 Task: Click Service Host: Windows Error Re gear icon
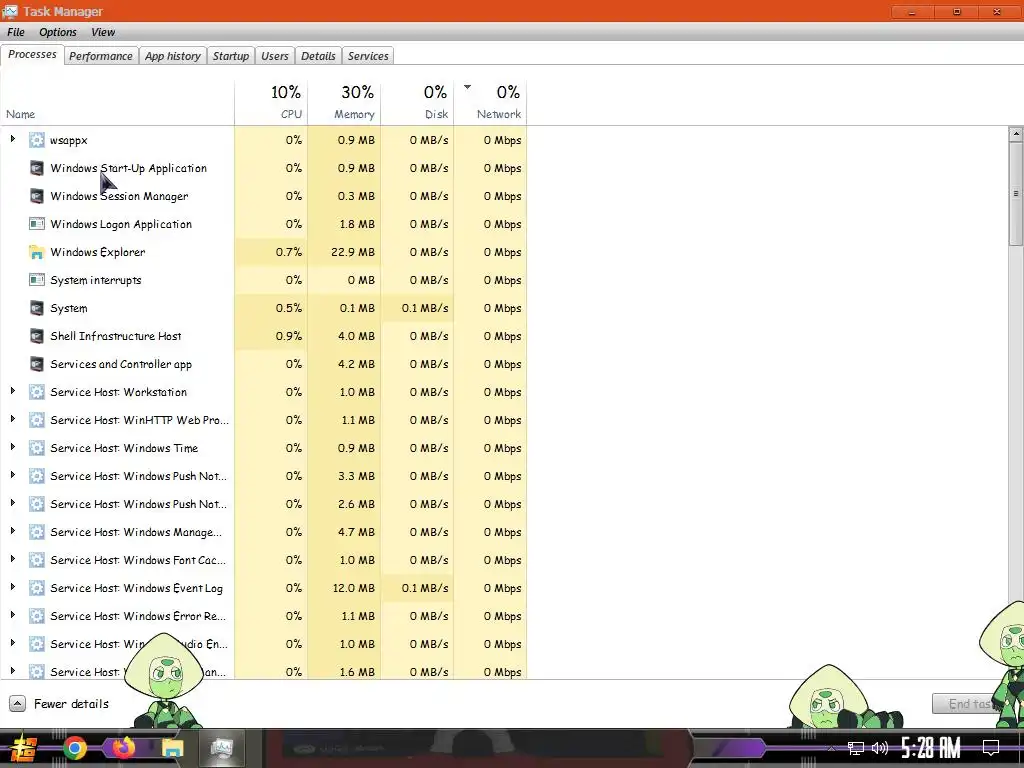[x=37, y=616]
